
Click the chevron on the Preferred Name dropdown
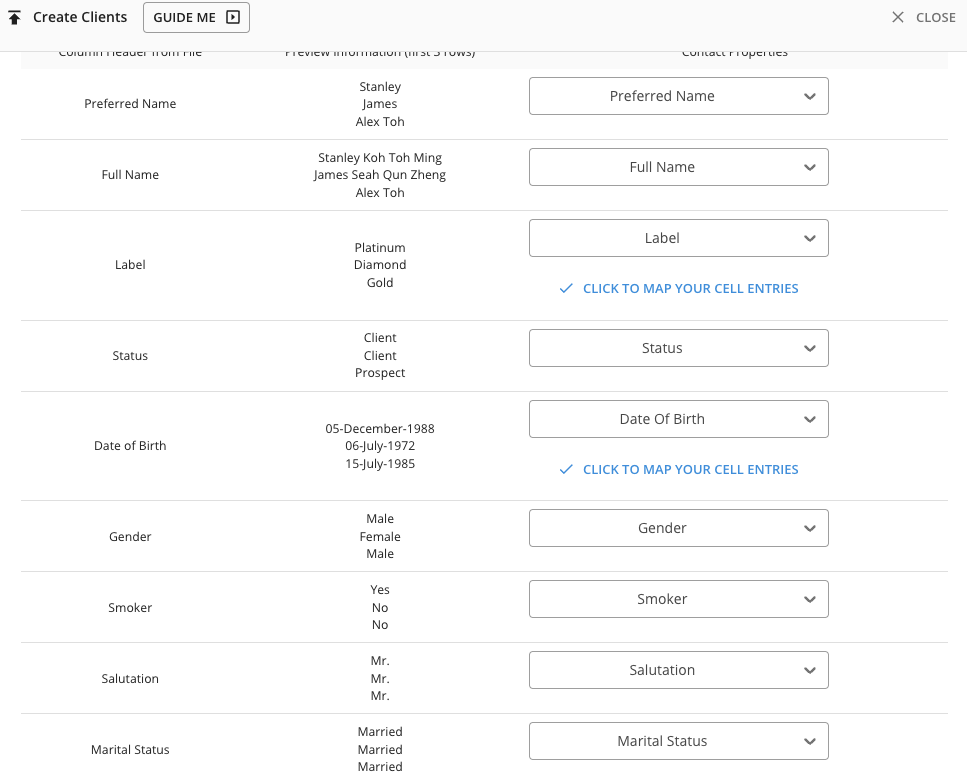pos(811,96)
